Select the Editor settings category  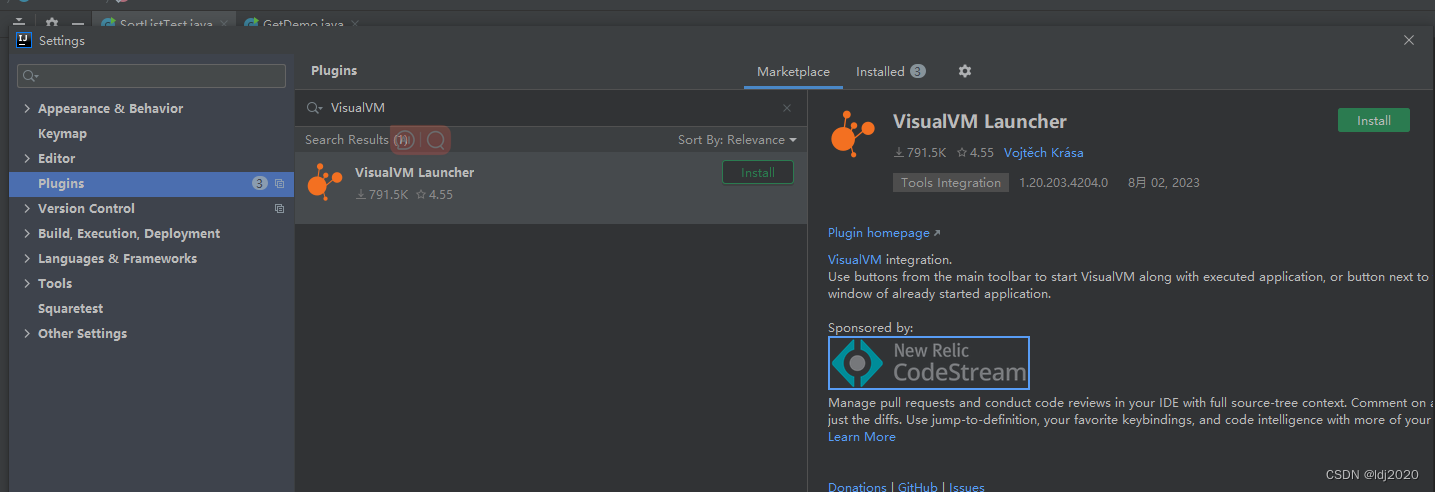click(56, 159)
